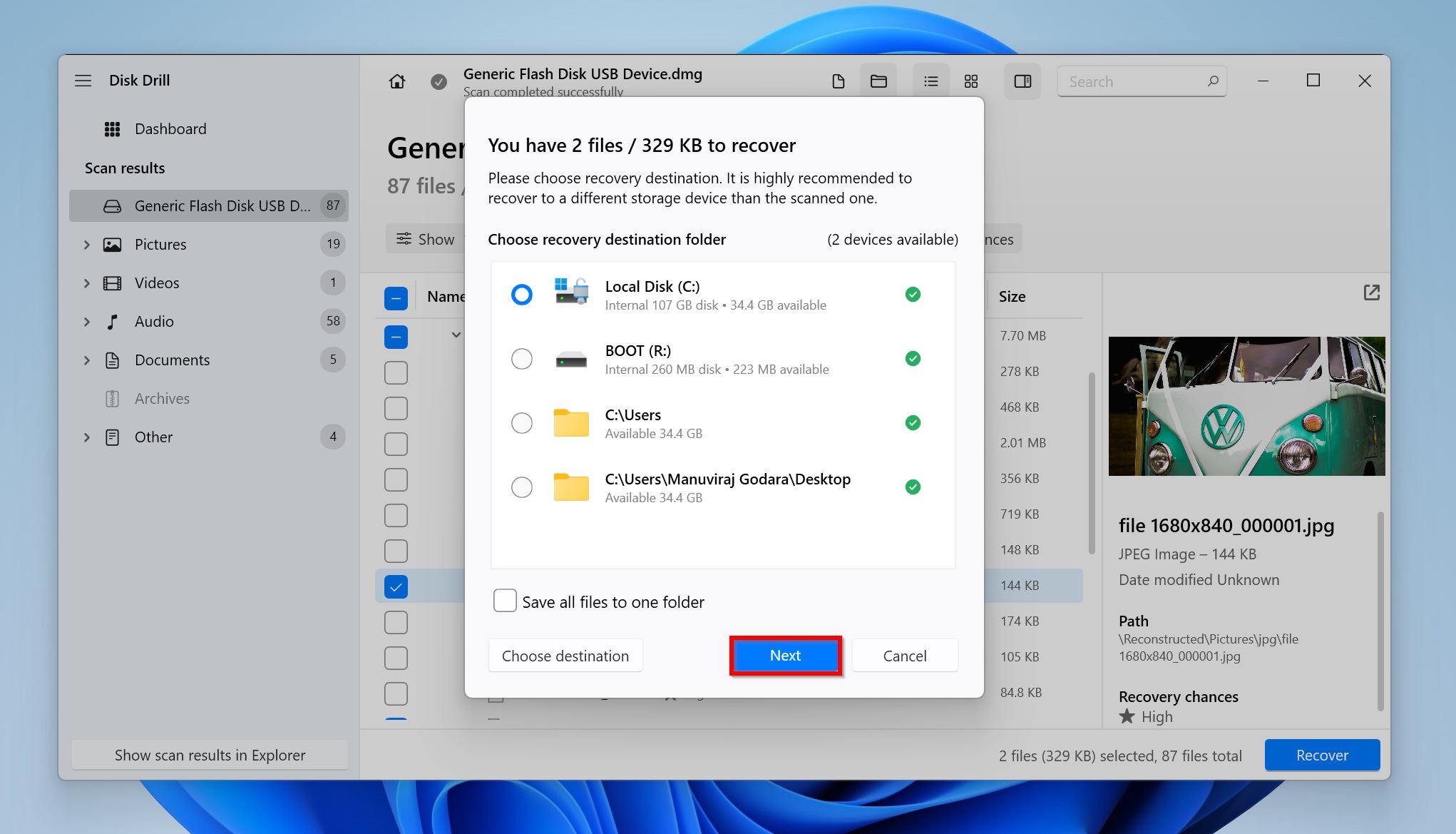Click the home/dashboard navigation icon
The image size is (1456, 834).
(x=397, y=81)
